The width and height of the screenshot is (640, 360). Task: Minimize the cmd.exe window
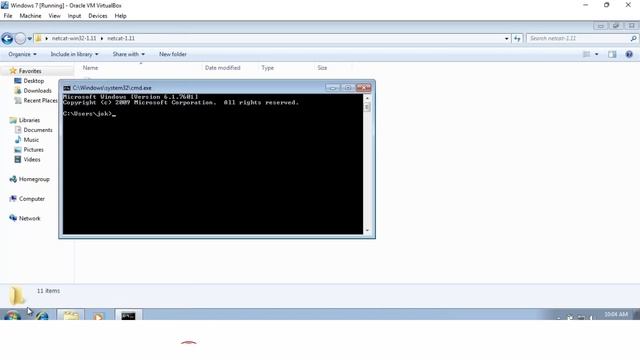click(x=333, y=88)
